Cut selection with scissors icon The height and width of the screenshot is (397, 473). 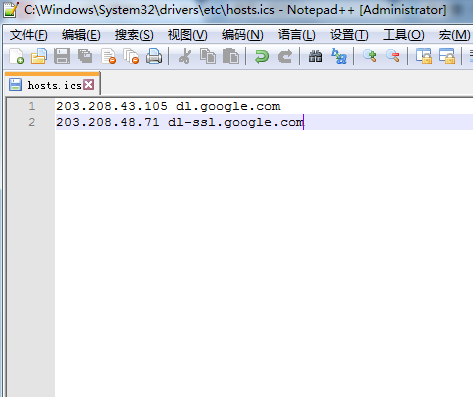(185, 56)
